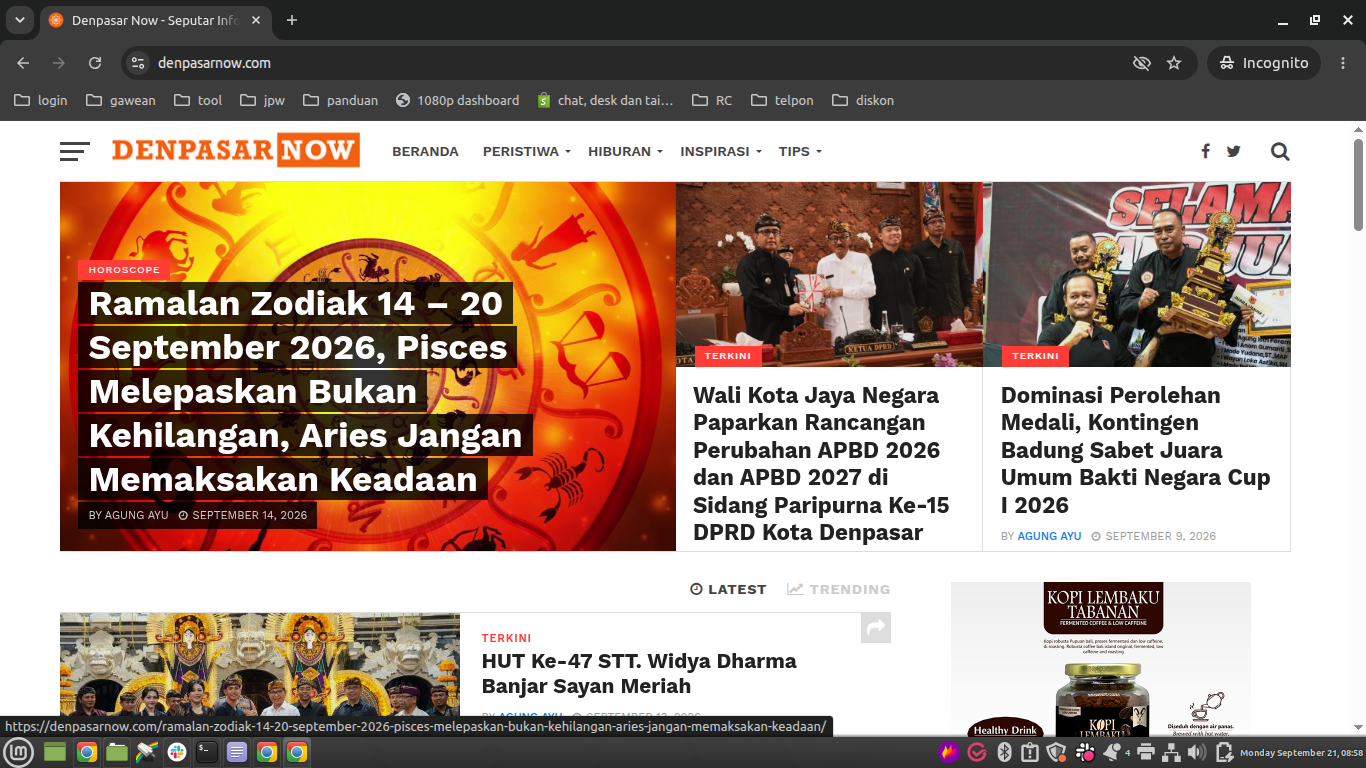The height and width of the screenshot is (768, 1366).
Task: Open the Chrome three-dot menu
Action: click(x=1343, y=63)
